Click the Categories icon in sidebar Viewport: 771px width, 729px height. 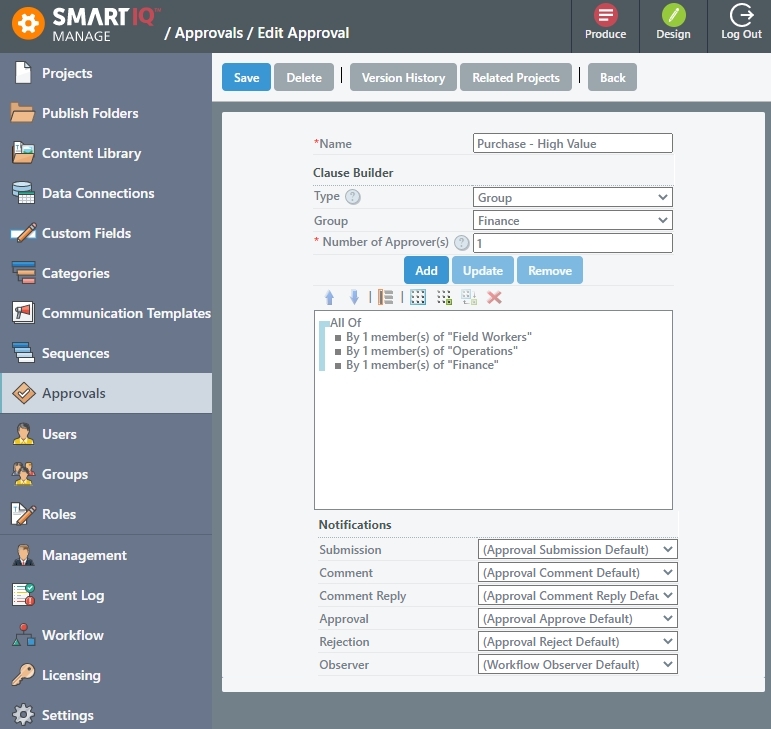point(23,273)
